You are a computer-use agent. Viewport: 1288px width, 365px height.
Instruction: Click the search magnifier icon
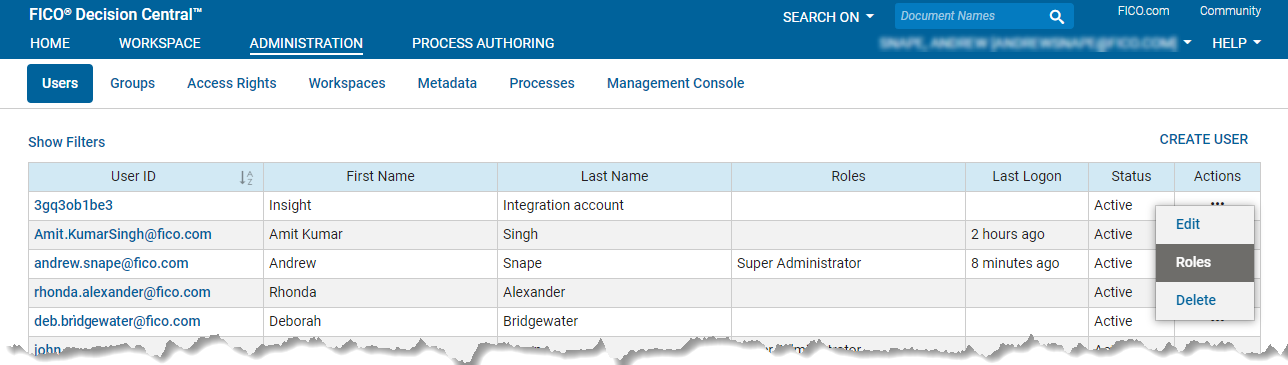pos(1057,17)
